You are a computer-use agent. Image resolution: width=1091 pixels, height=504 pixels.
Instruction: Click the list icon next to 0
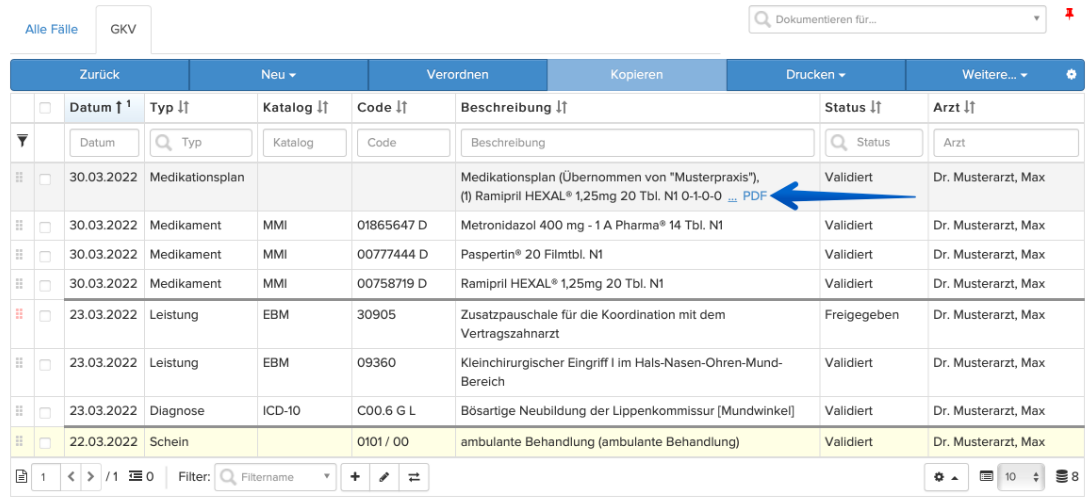pyautogui.click(x=135, y=477)
